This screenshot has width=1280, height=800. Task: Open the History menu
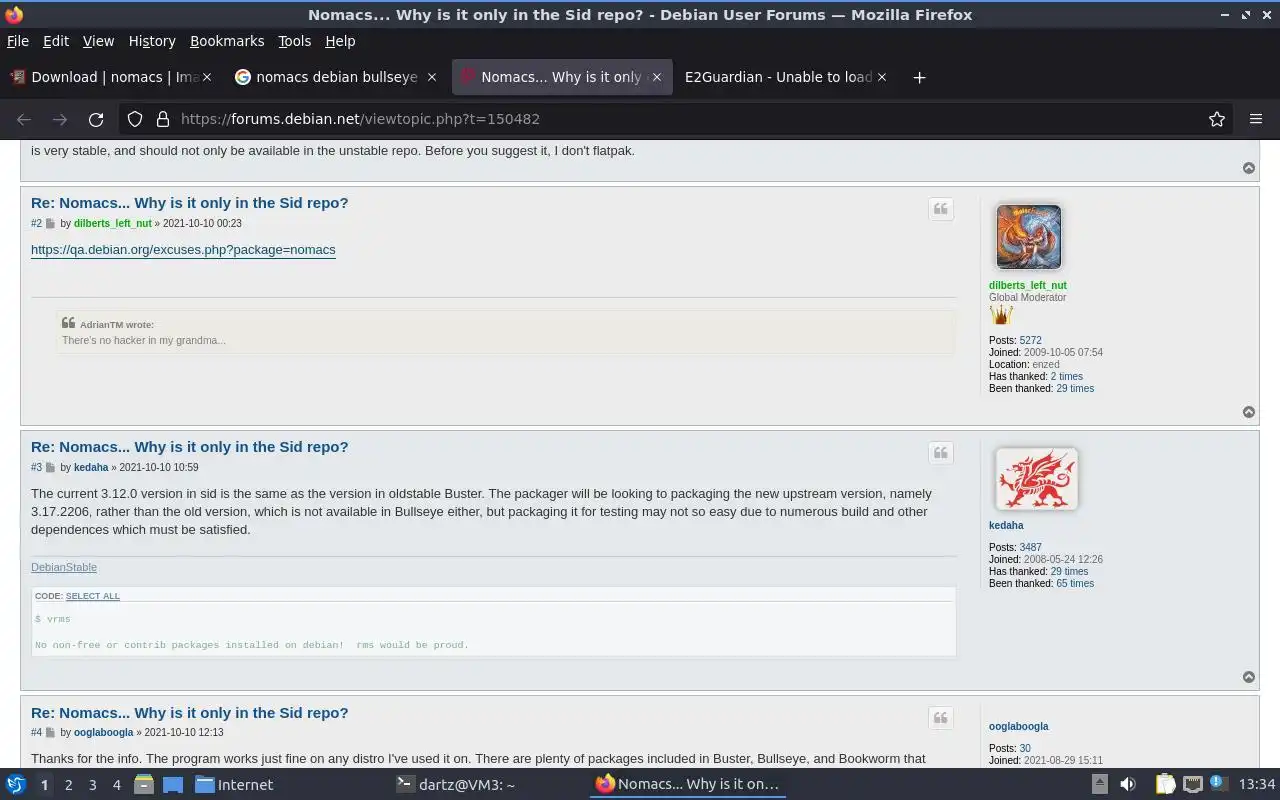(x=152, y=41)
